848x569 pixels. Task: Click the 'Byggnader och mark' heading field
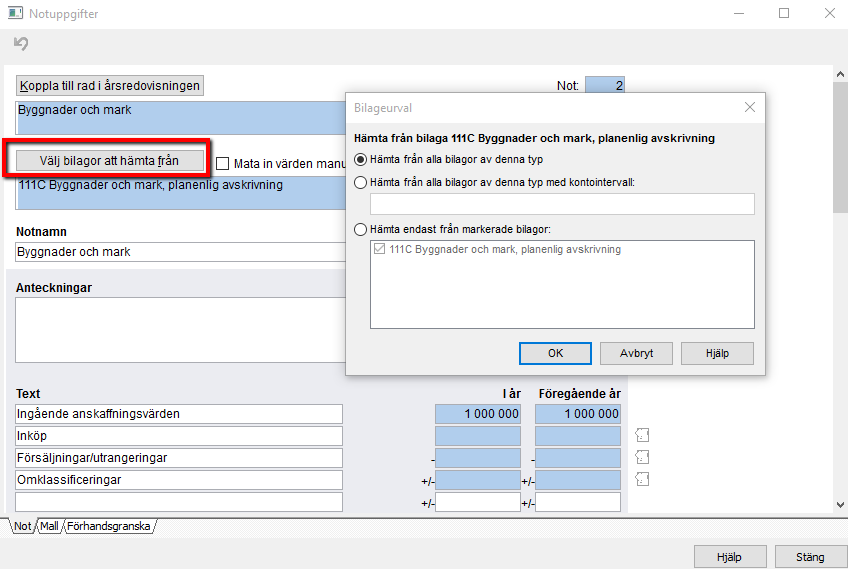(x=181, y=117)
